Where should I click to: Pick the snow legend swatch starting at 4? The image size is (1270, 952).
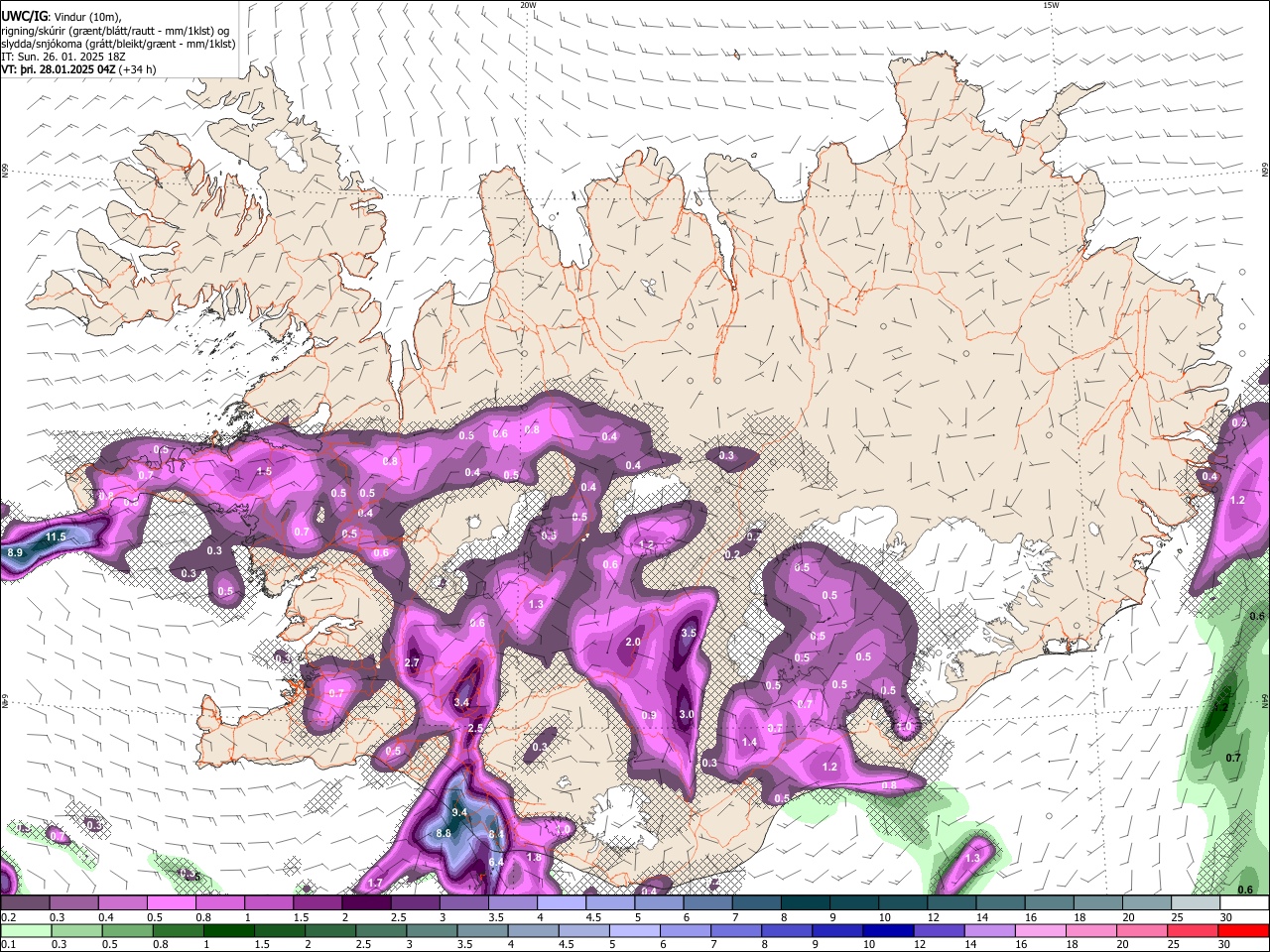pos(562,902)
